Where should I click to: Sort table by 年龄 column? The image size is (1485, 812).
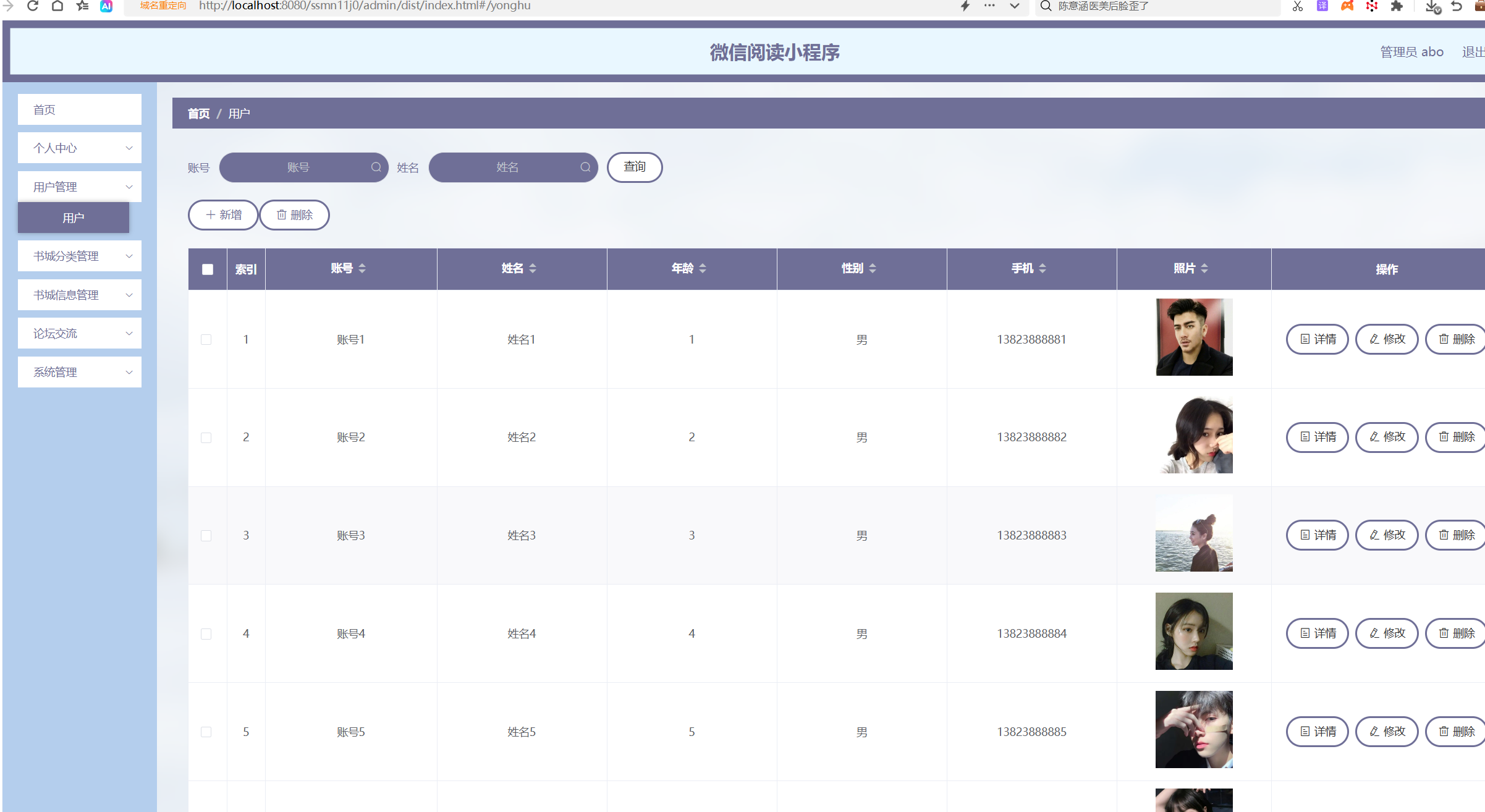(x=703, y=268)
